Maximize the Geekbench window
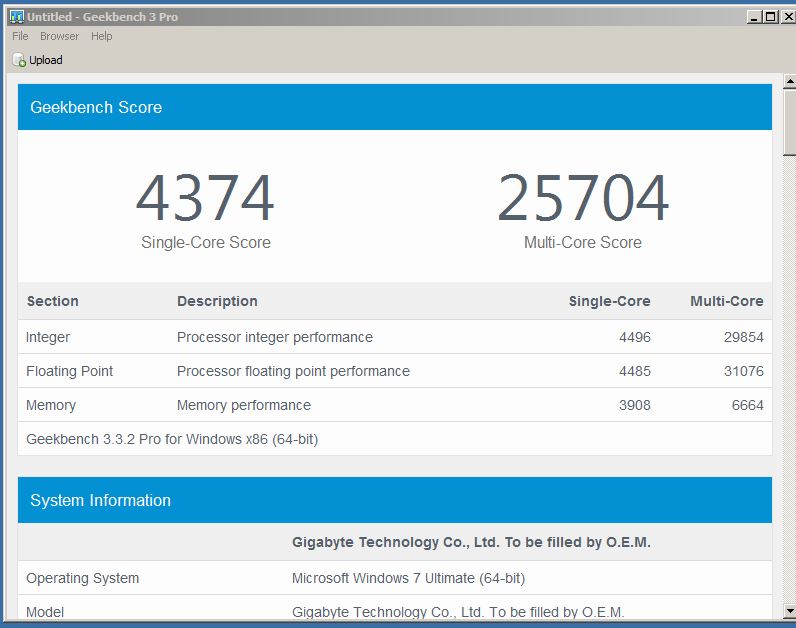This screenshot has width=796, height=628. coord(771,17)
